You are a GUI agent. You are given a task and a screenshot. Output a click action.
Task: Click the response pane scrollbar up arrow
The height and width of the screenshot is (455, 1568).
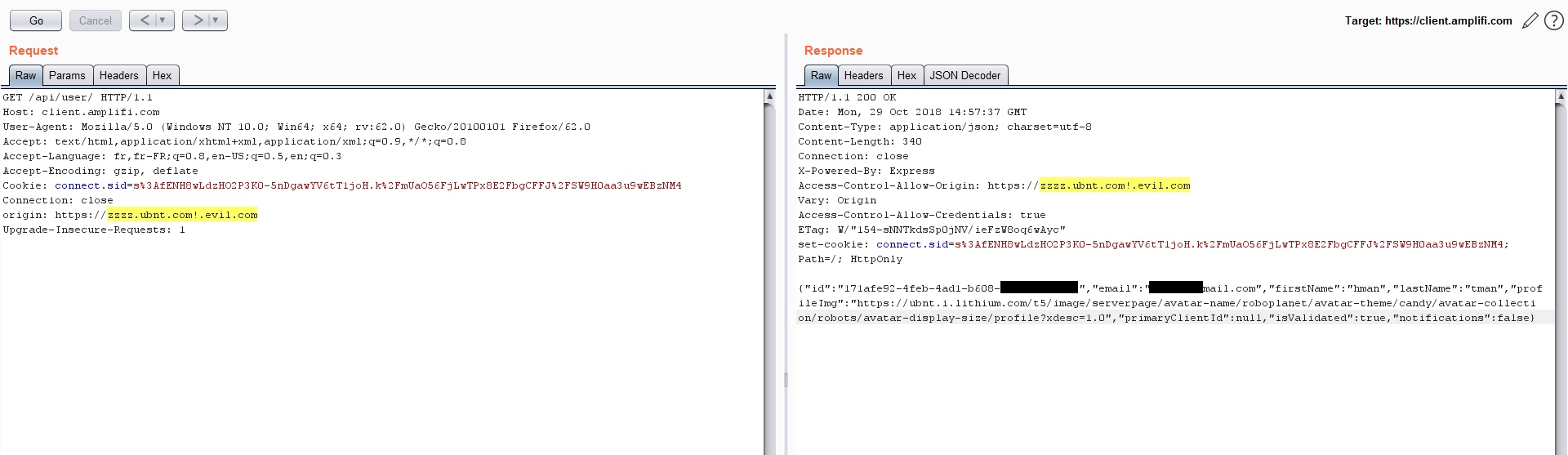tap(1561, 96)
